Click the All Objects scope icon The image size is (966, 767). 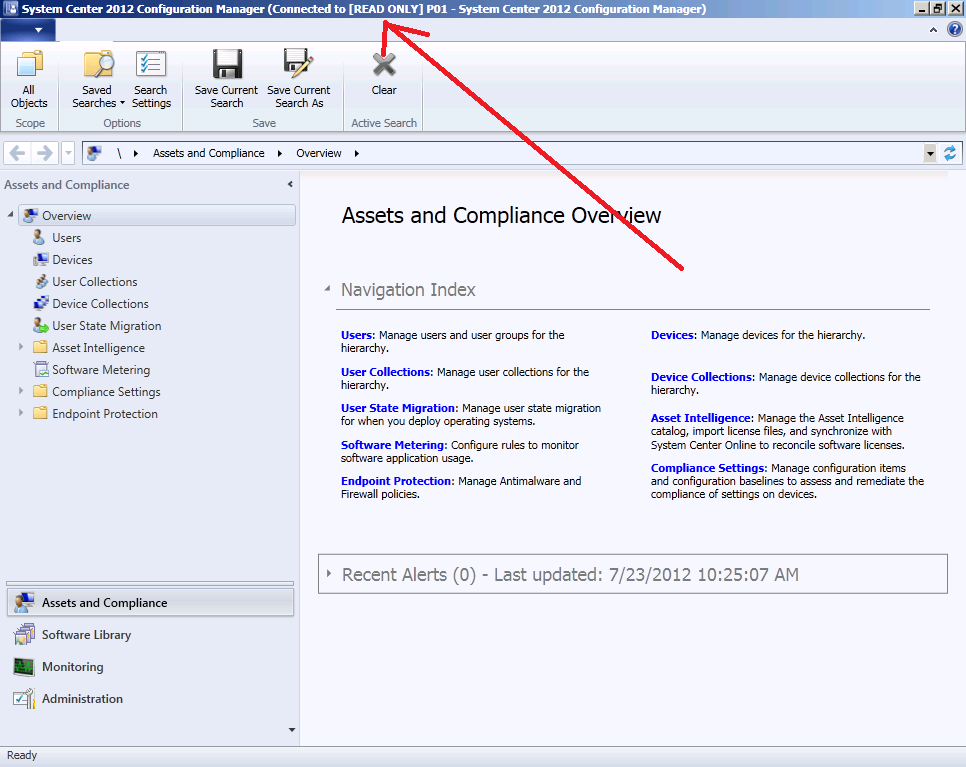click(x=29, y=64)
